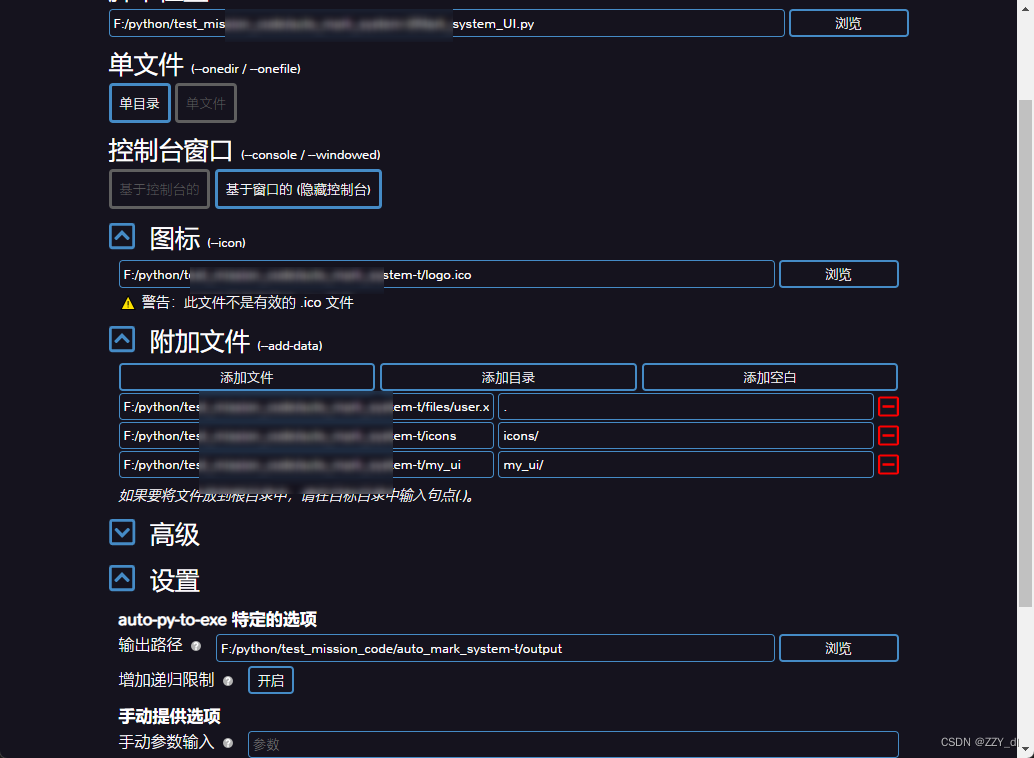The height and width of the screenshot is (758, 1034).
Task: Click the collapse chevron beside 图标
Action: tap(122, 236)
